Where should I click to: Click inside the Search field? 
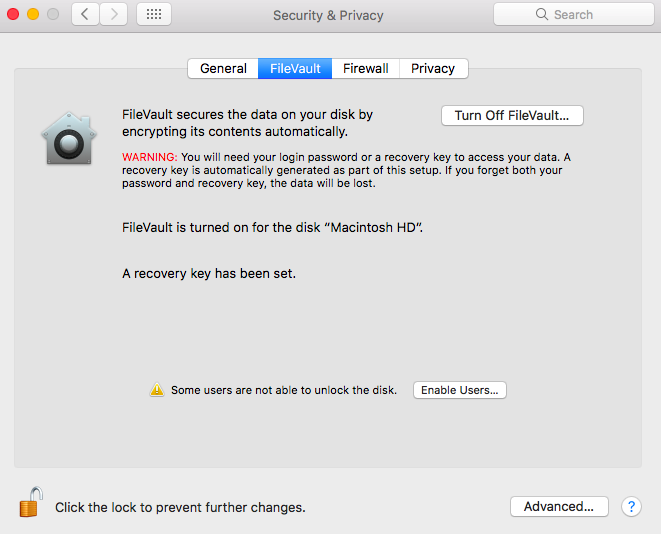click(574, 14)
